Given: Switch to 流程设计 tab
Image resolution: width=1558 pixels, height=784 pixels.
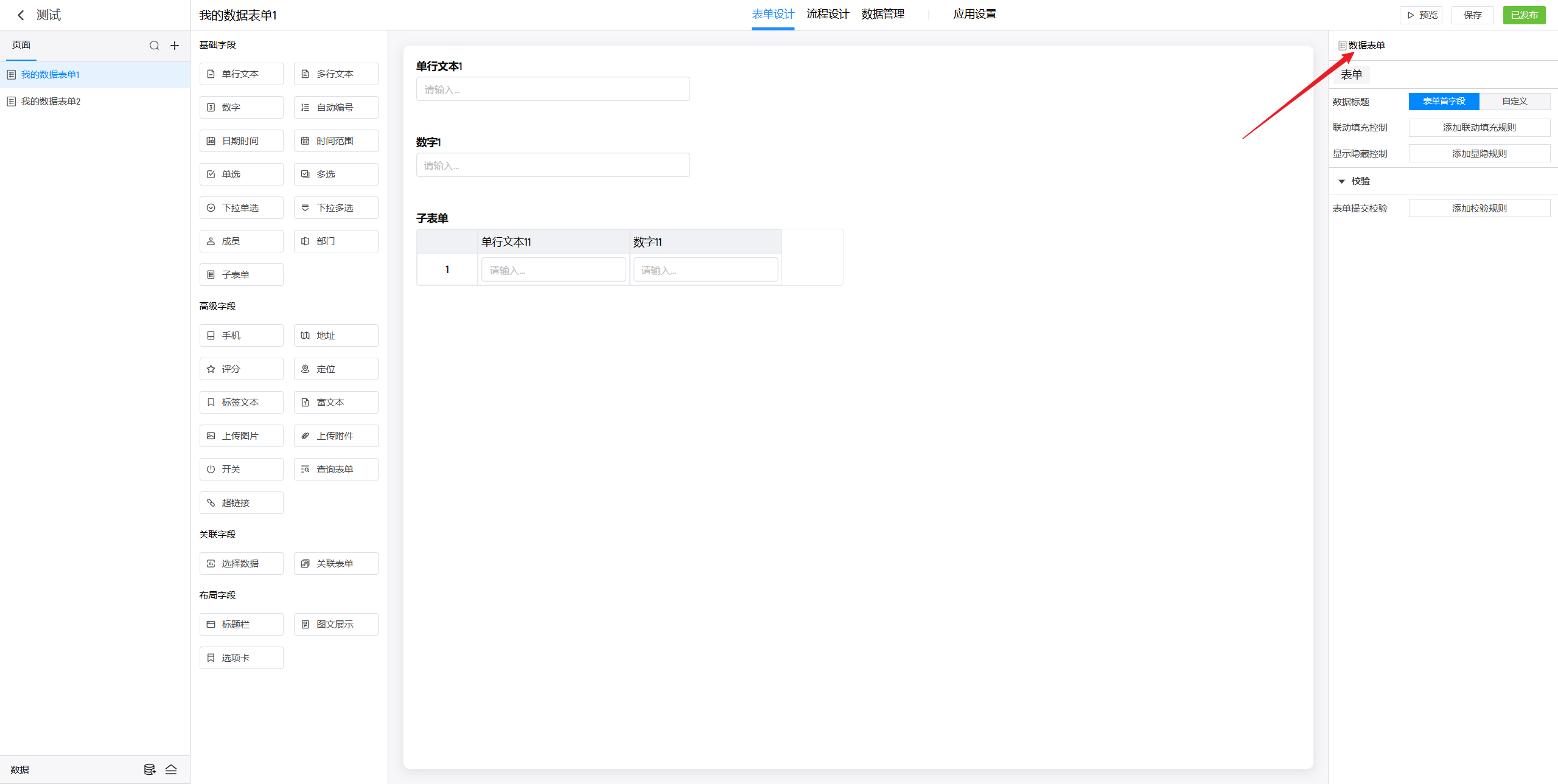Looking at the screenshot, I should coord(828,14).
